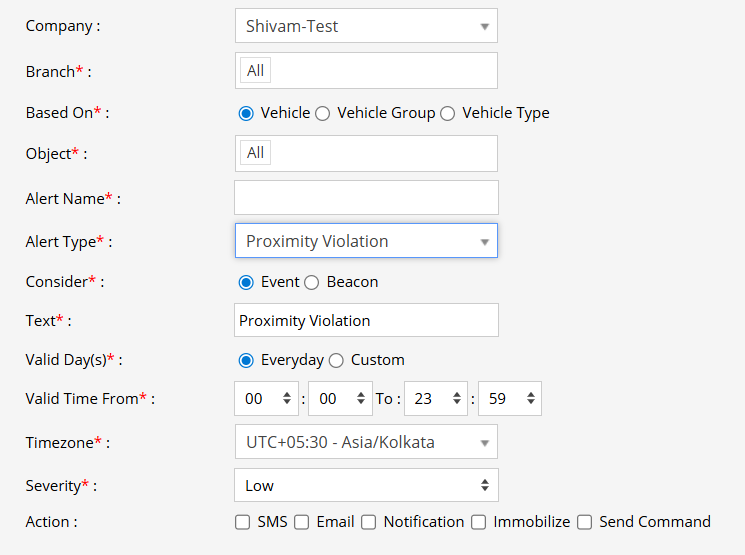
Task: Select Everyday for Valid Days
Action: [x=246, y=360]
